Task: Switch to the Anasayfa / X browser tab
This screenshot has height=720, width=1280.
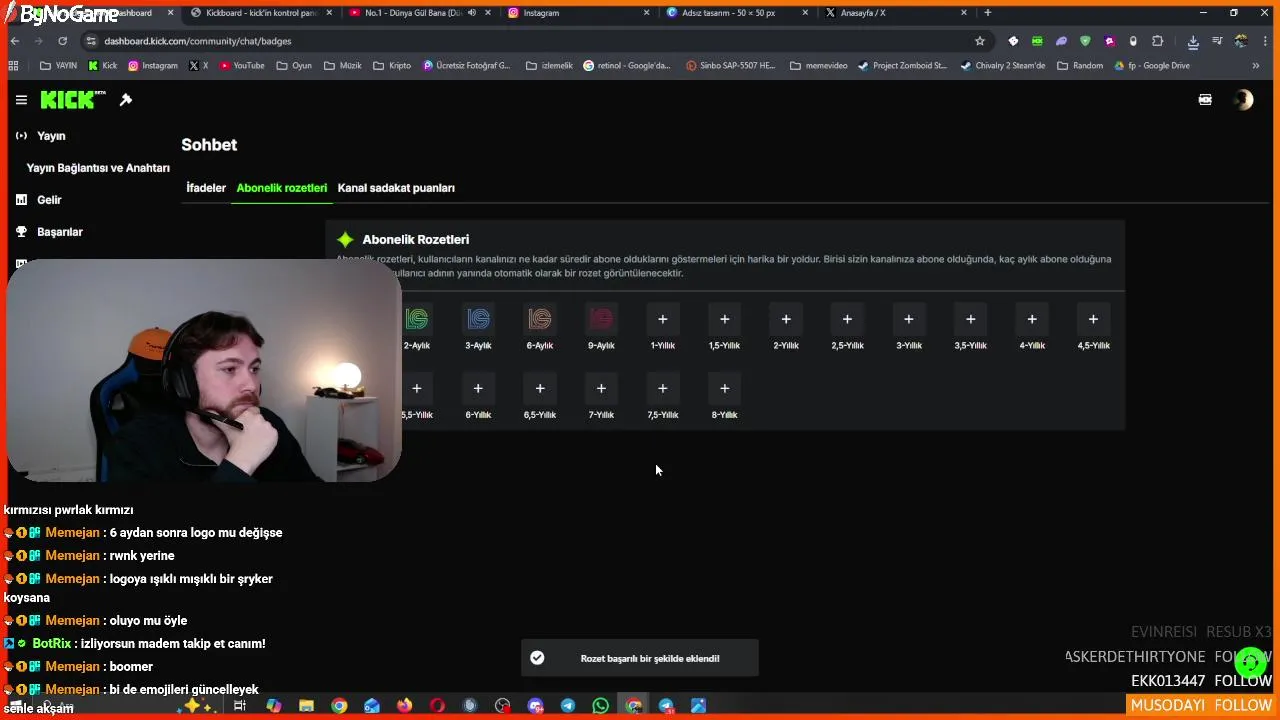Action: coord(895,13)
